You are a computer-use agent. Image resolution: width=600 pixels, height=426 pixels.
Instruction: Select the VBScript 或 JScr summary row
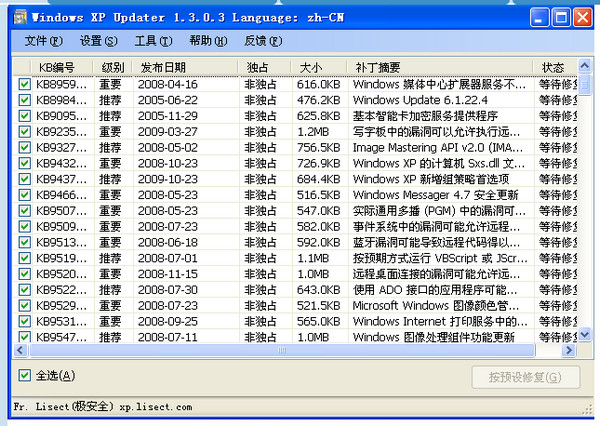click(x=440, y=258)
